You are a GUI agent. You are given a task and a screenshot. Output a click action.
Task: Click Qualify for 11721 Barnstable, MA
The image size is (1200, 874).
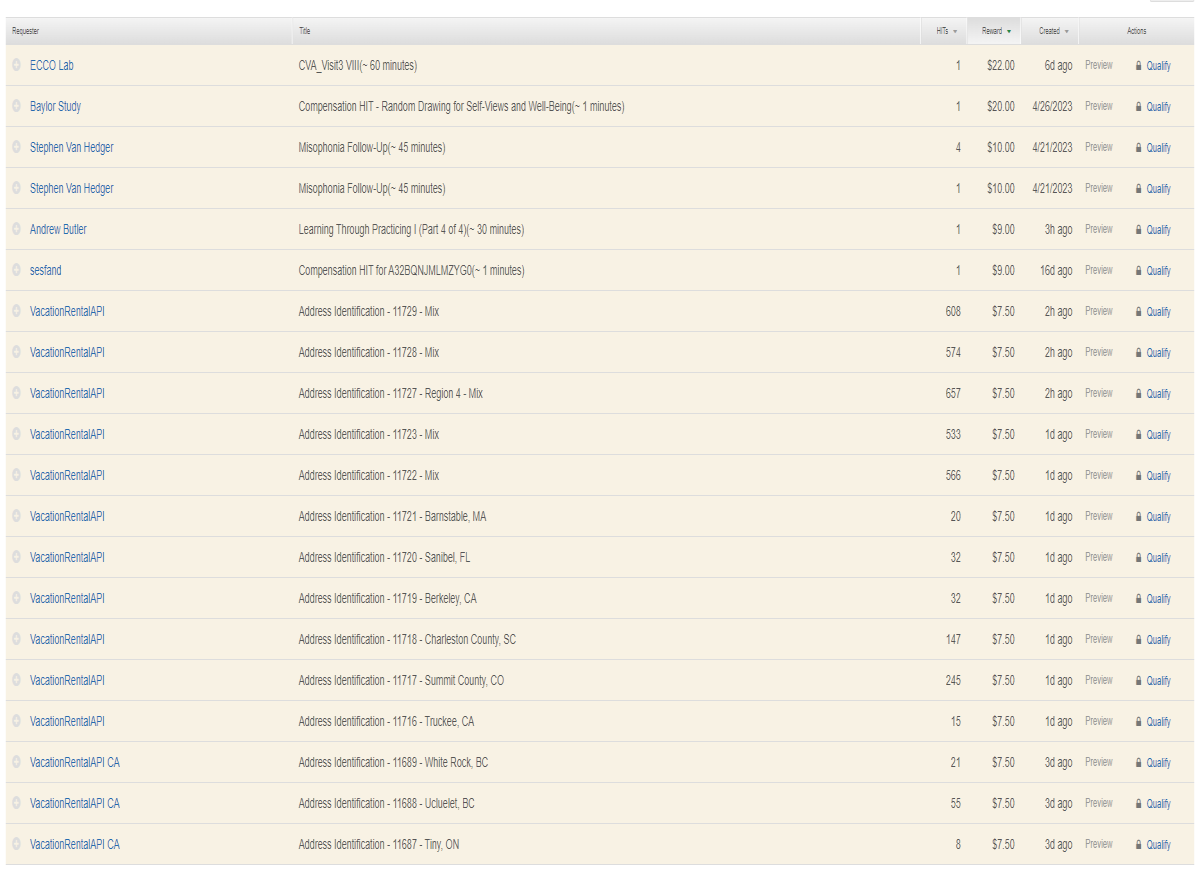[x=1158, y=517]
